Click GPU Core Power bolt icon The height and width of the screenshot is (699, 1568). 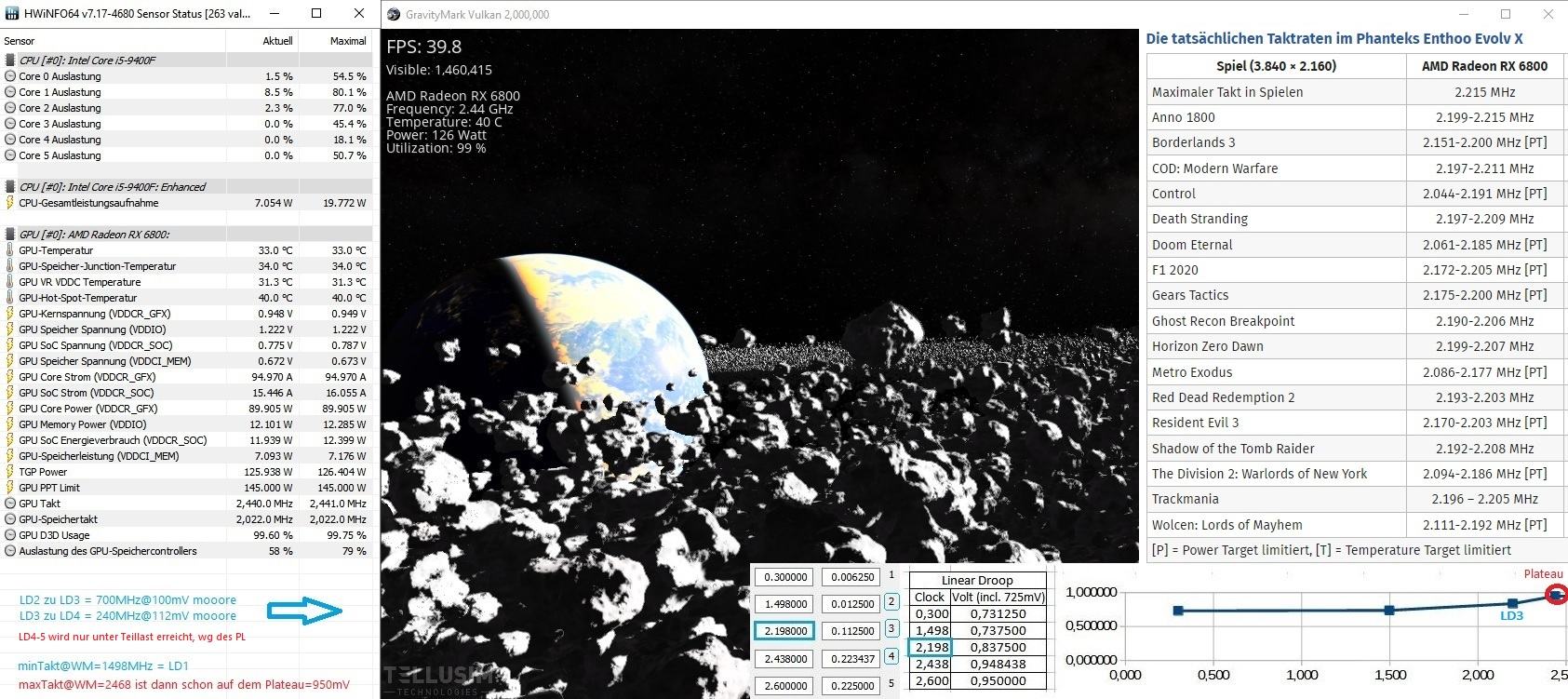click(x=10, y=408)
